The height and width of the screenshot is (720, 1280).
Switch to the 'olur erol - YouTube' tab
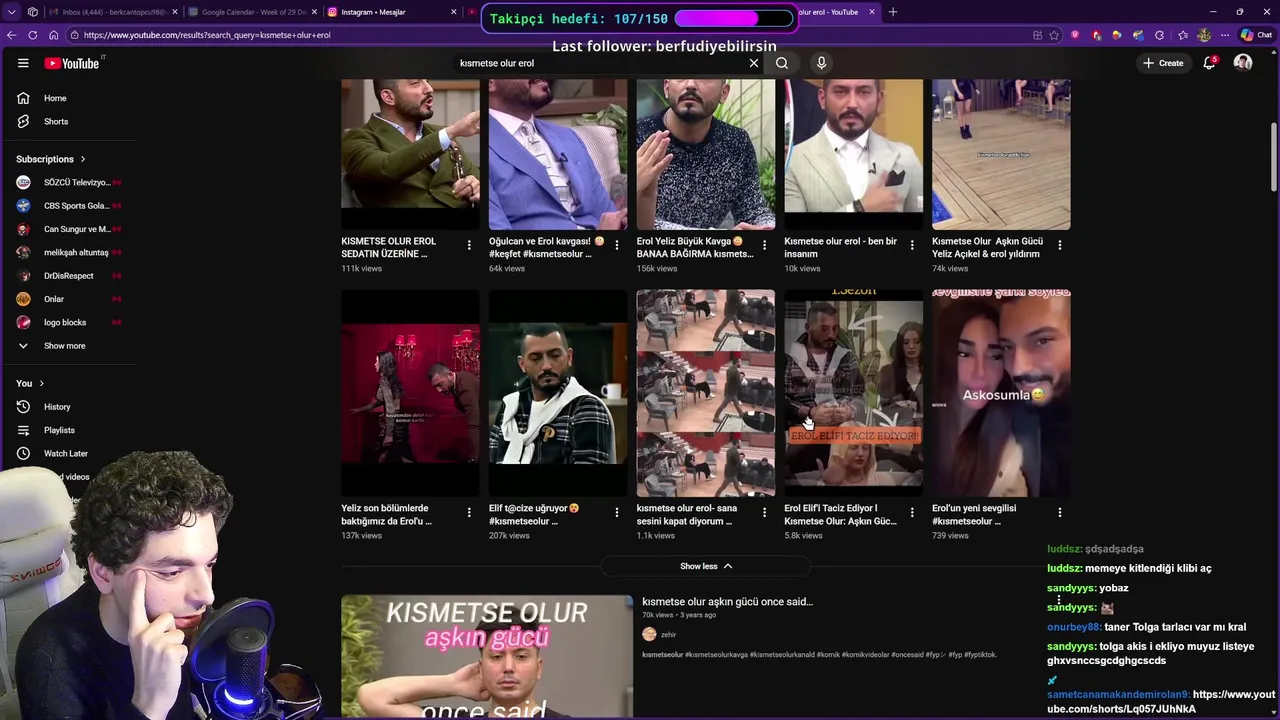(x=838, y=12)
